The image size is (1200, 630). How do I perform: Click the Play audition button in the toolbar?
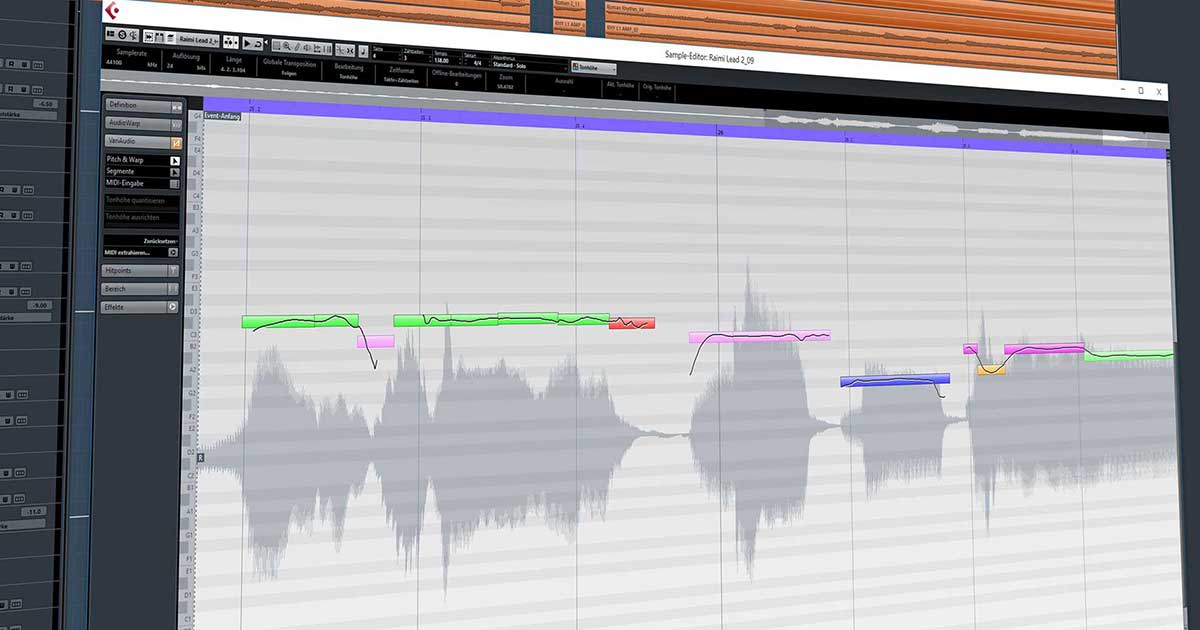tap(246, 42)
